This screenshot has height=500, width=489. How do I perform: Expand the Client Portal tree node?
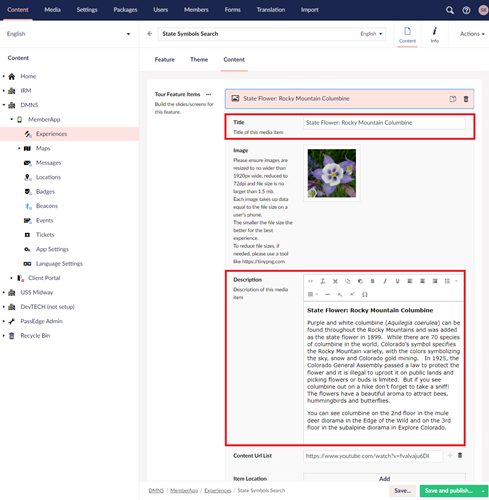[x=11, y=278]
